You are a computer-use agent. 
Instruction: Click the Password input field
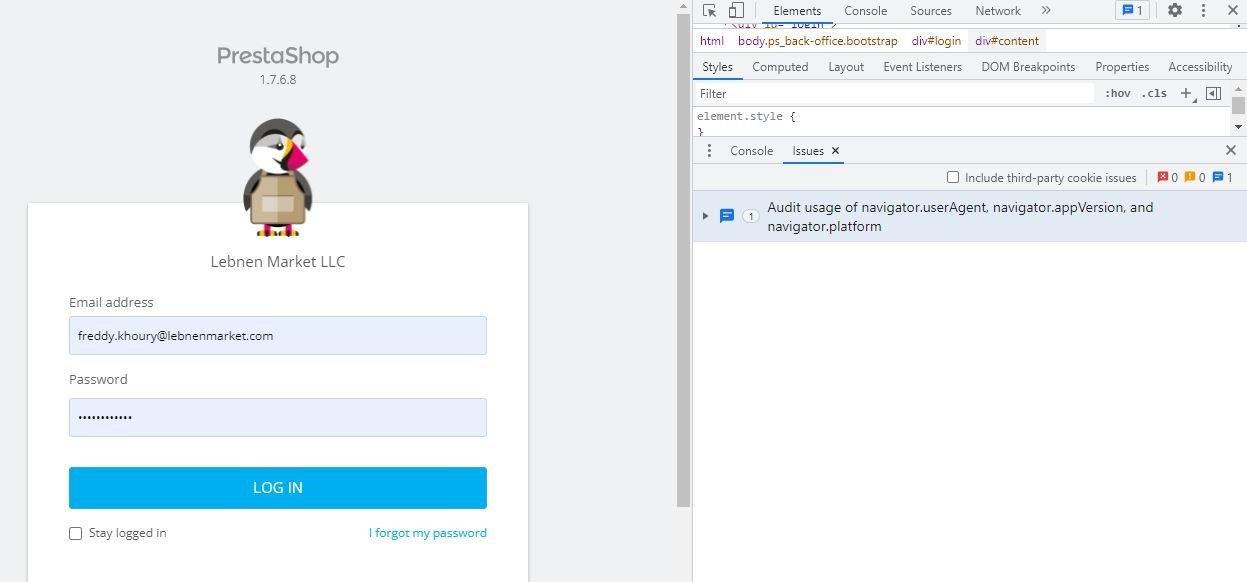pyautogui.click(x=278, y=417)
